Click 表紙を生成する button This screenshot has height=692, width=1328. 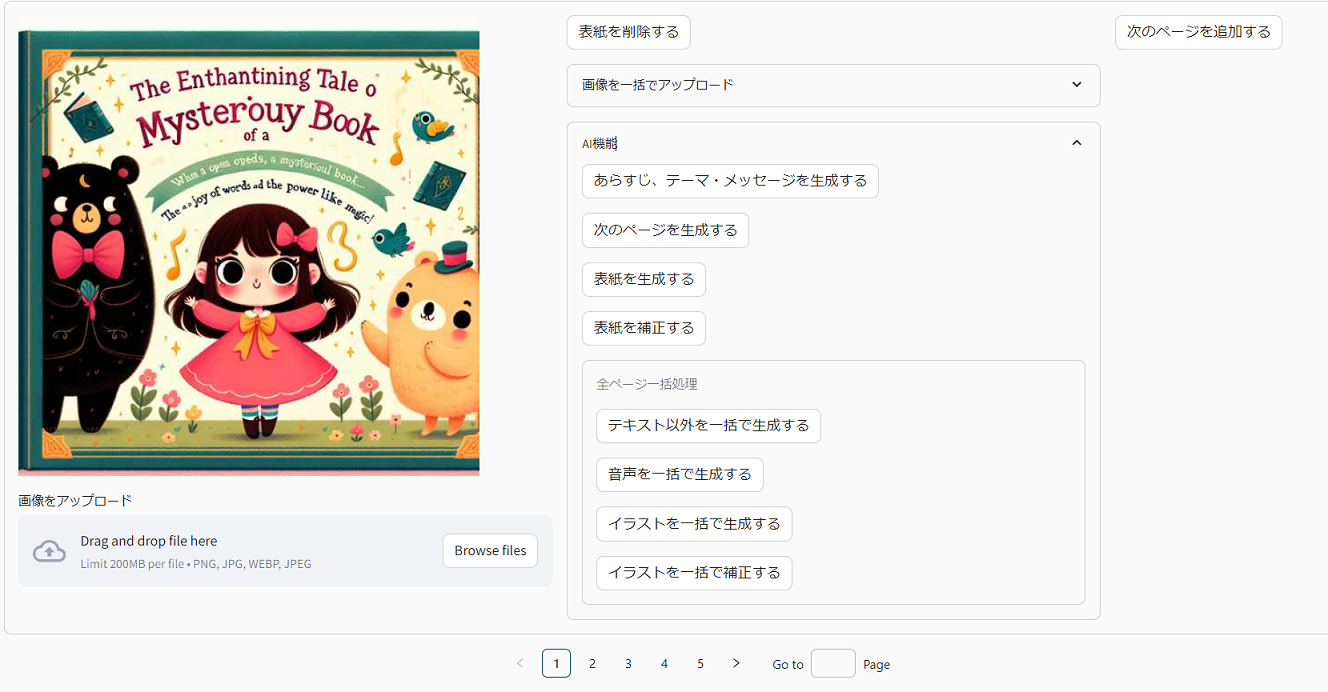[644, 279]
